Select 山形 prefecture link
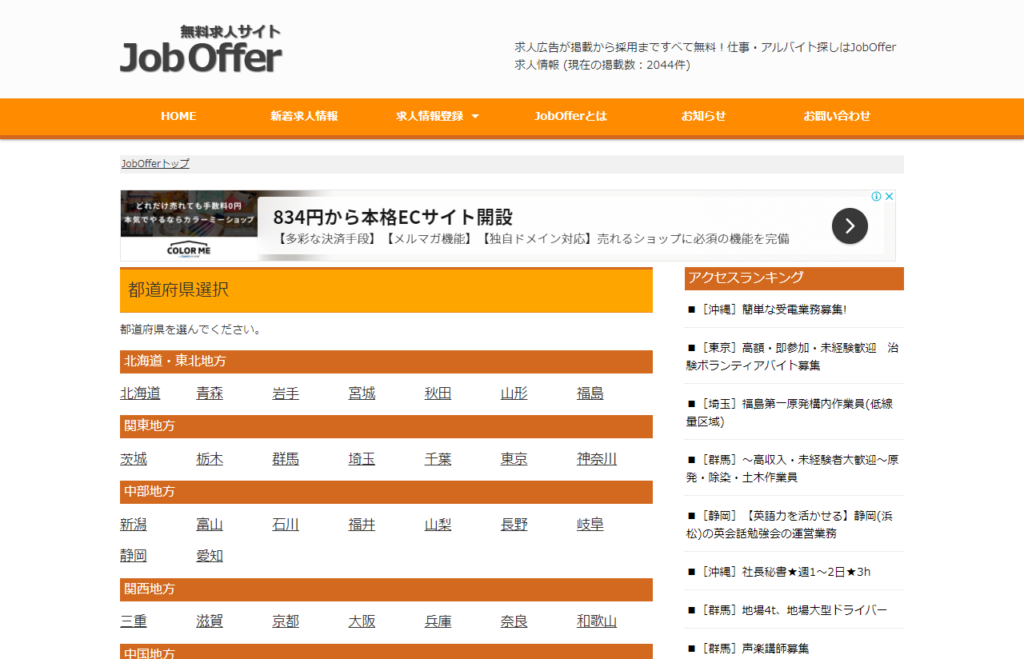1024x659 pixels. [x=514, y=393]
